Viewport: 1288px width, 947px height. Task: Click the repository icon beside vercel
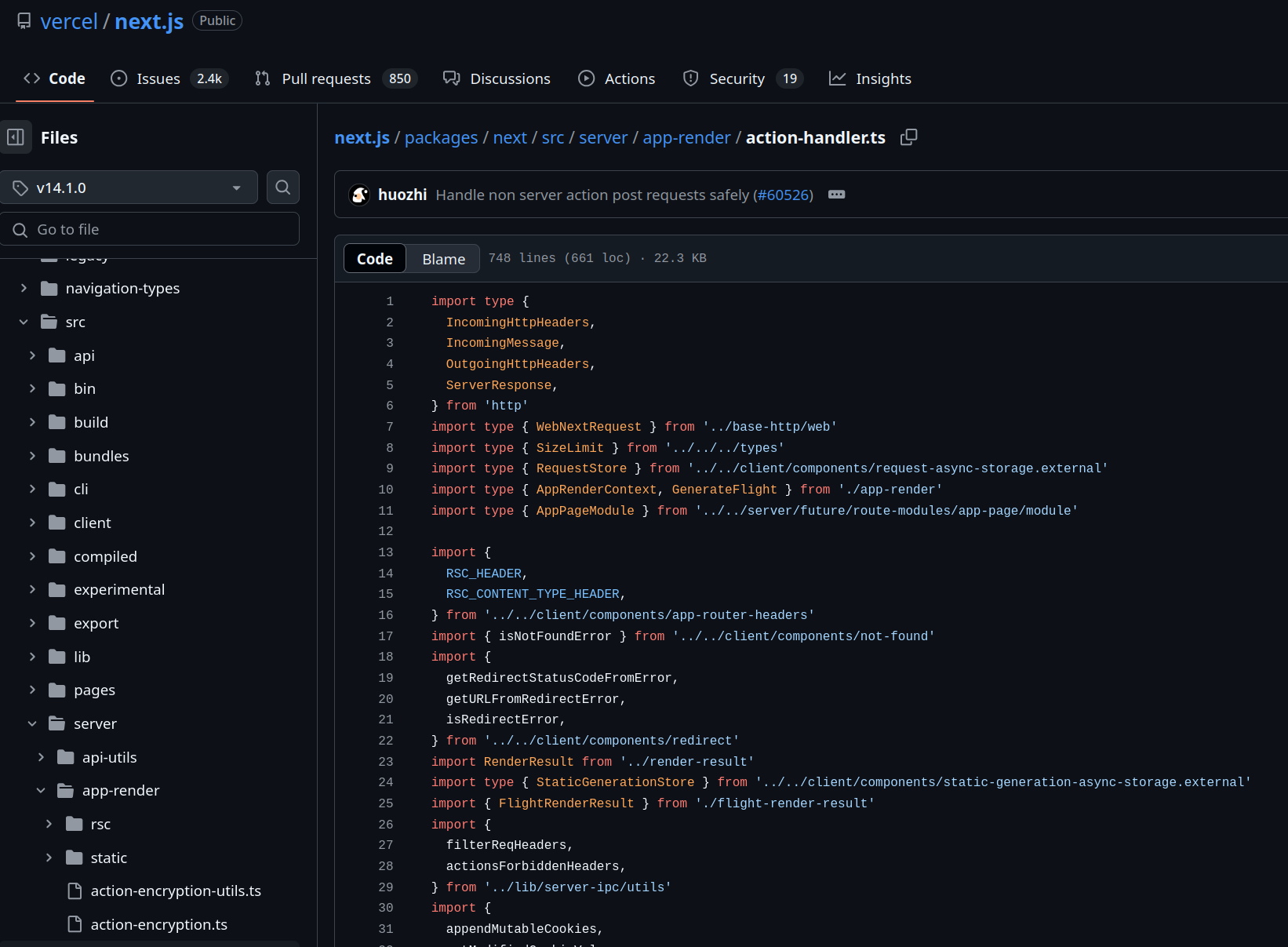24,21
